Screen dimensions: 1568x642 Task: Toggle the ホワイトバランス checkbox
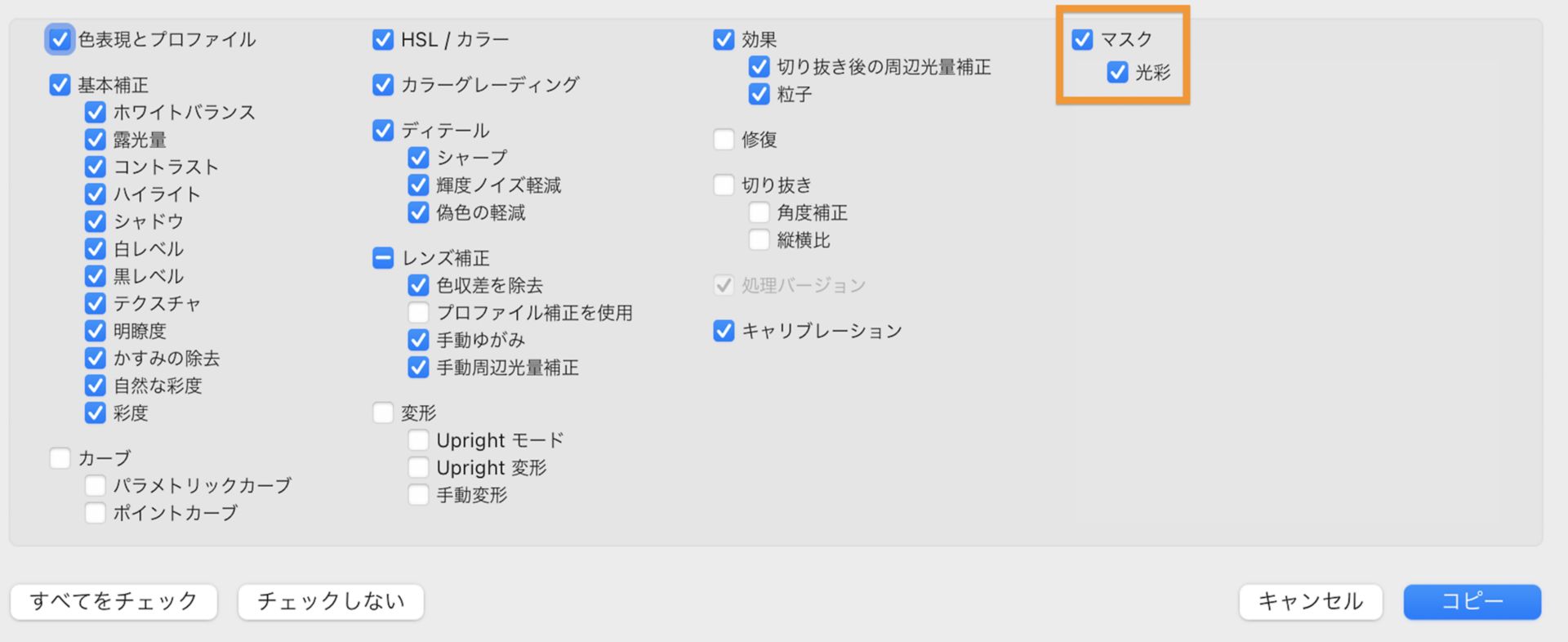[95, 112]
